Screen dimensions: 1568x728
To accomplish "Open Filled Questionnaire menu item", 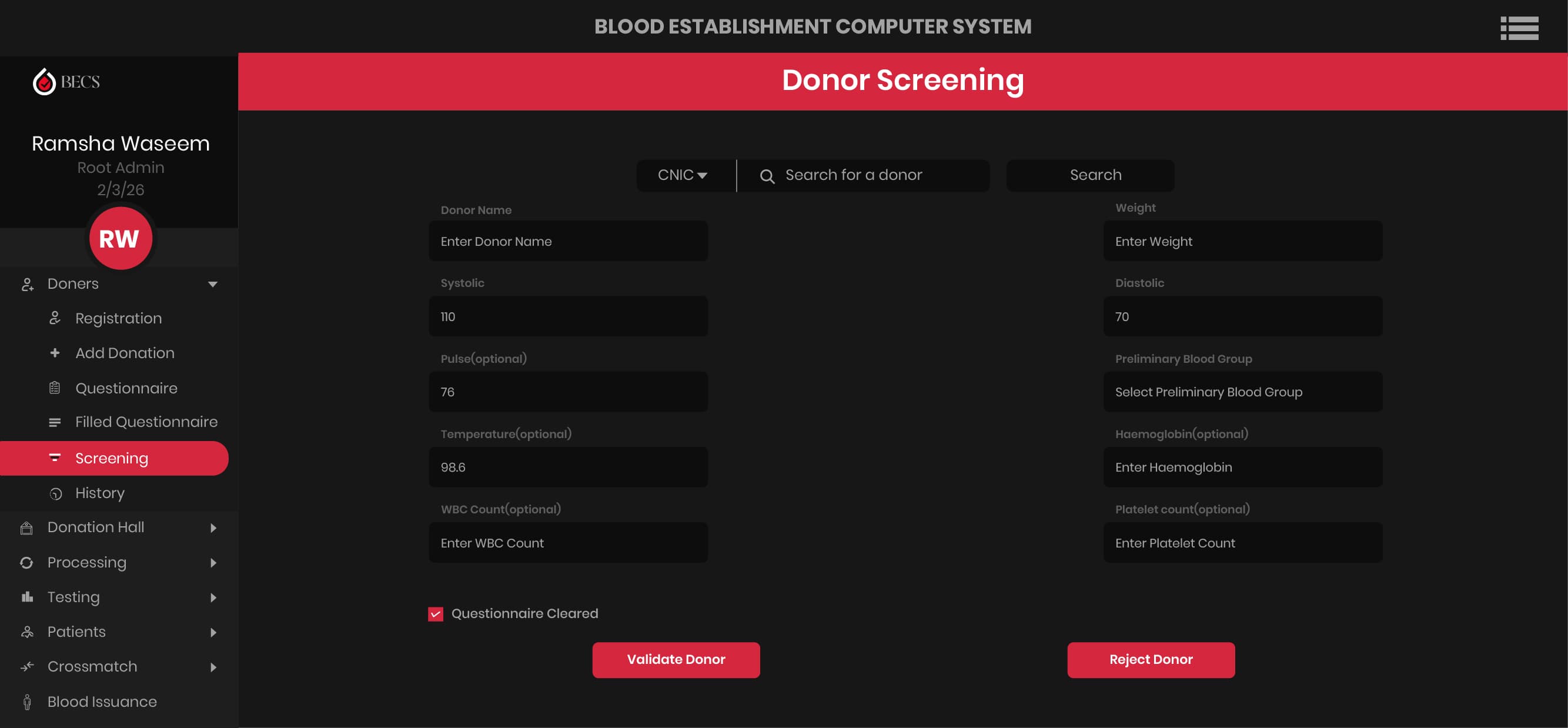I will coord(146,422).
